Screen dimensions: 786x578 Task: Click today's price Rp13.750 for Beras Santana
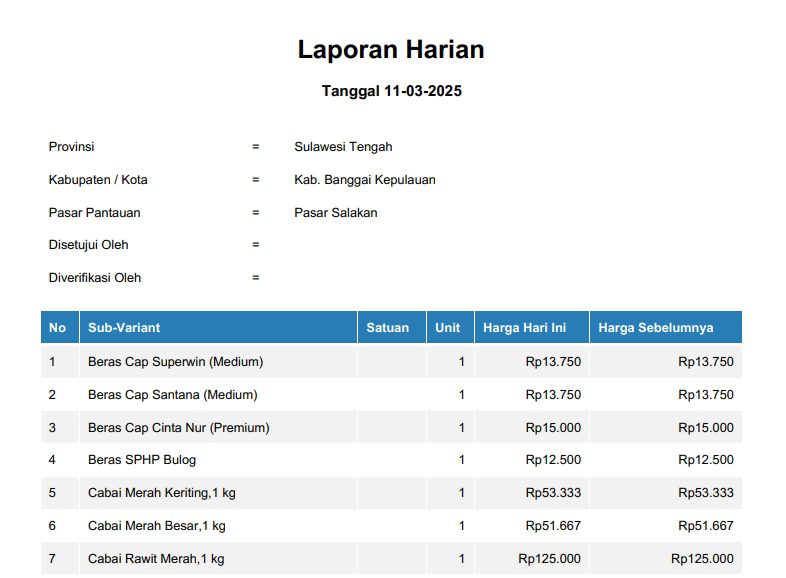coord(553,395)
